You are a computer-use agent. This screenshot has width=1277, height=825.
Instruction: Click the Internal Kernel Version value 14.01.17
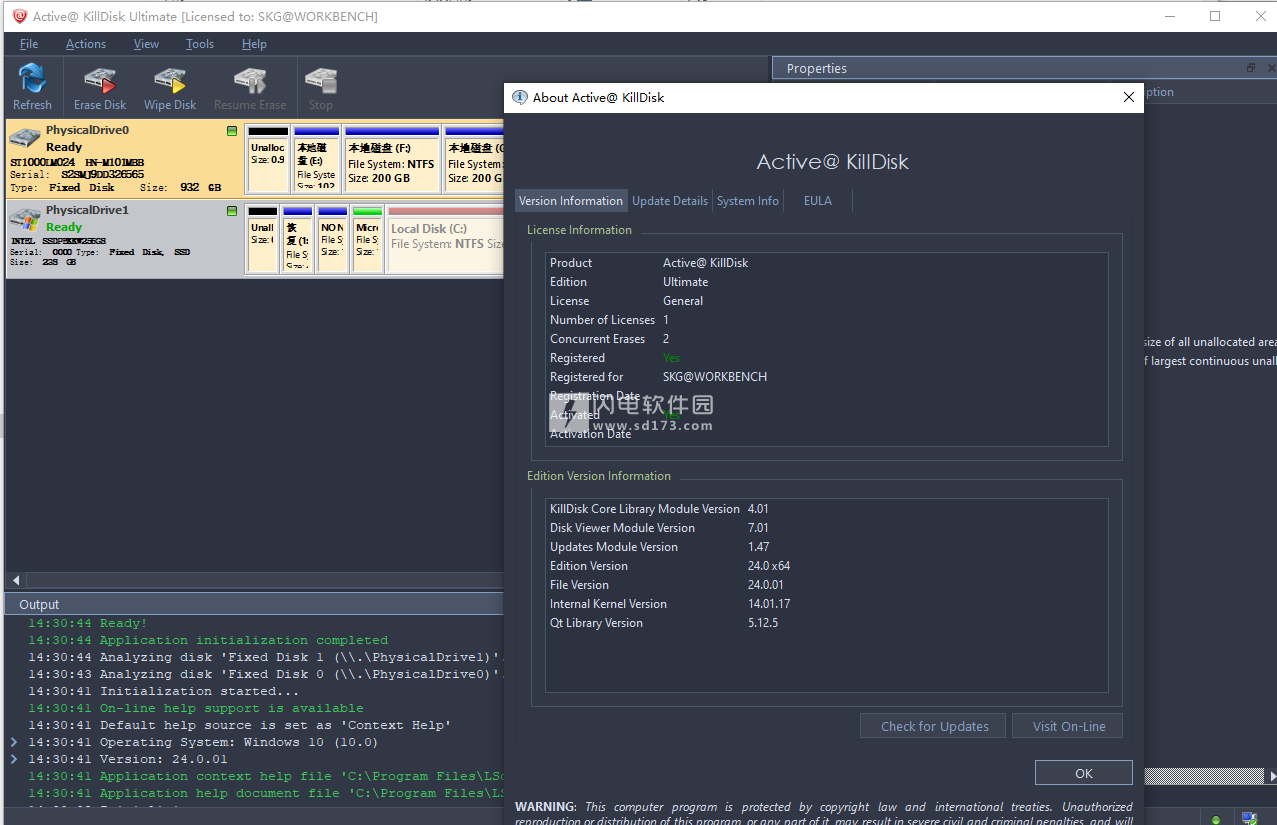pyautogui.click(x=769, y=604)
